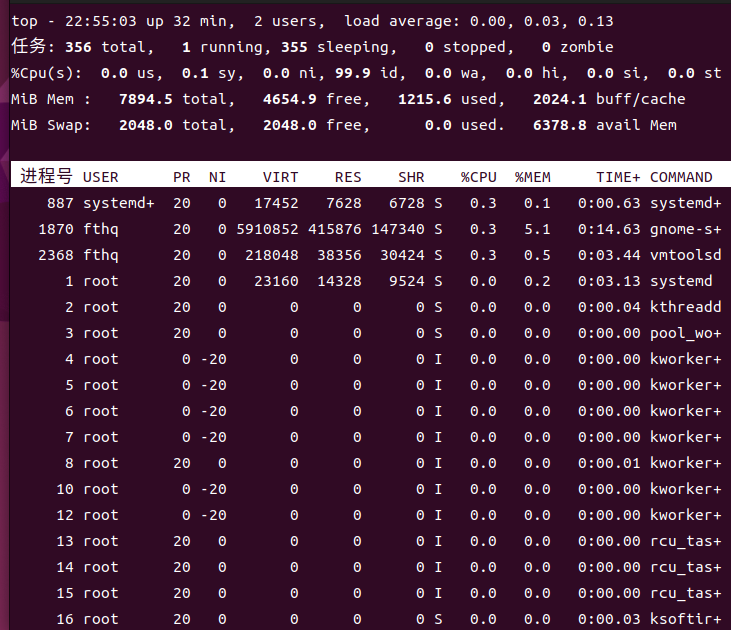This screenshot has height=630, width=731.
Task: Select PID 10 in process list
Action: tap(64, 489)
